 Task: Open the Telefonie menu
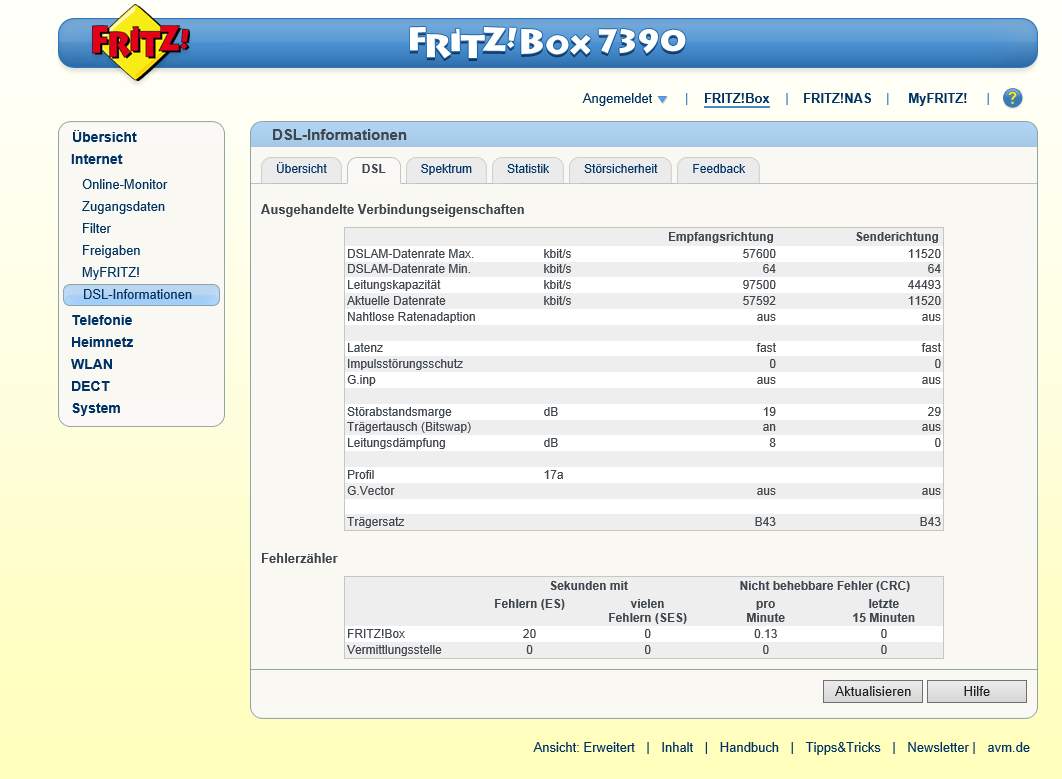(102, 320)
